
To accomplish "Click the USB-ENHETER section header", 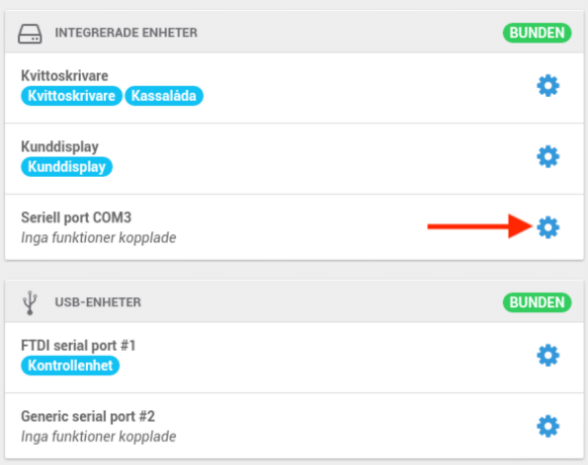I will [98, 302].
